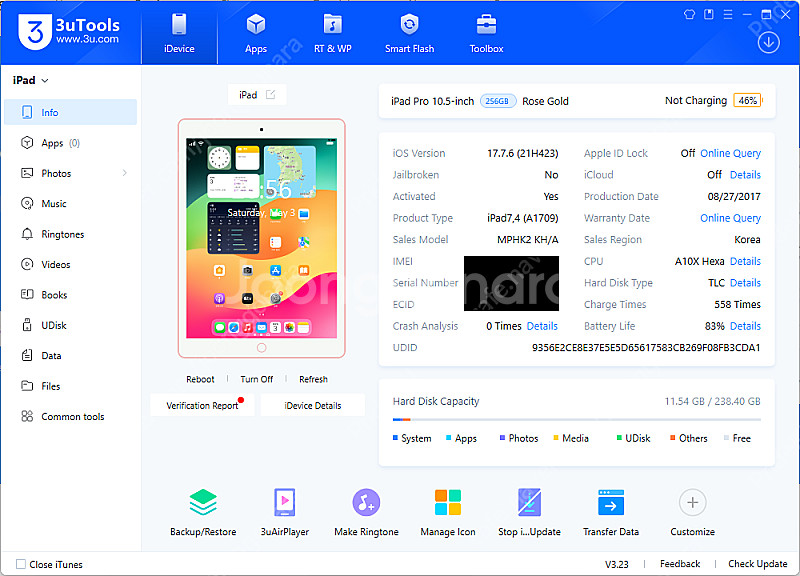Viewport: 800px width, 576px height.
Task: Click the Hard Disk Capacity usage bar
Action: pos(577,419)
